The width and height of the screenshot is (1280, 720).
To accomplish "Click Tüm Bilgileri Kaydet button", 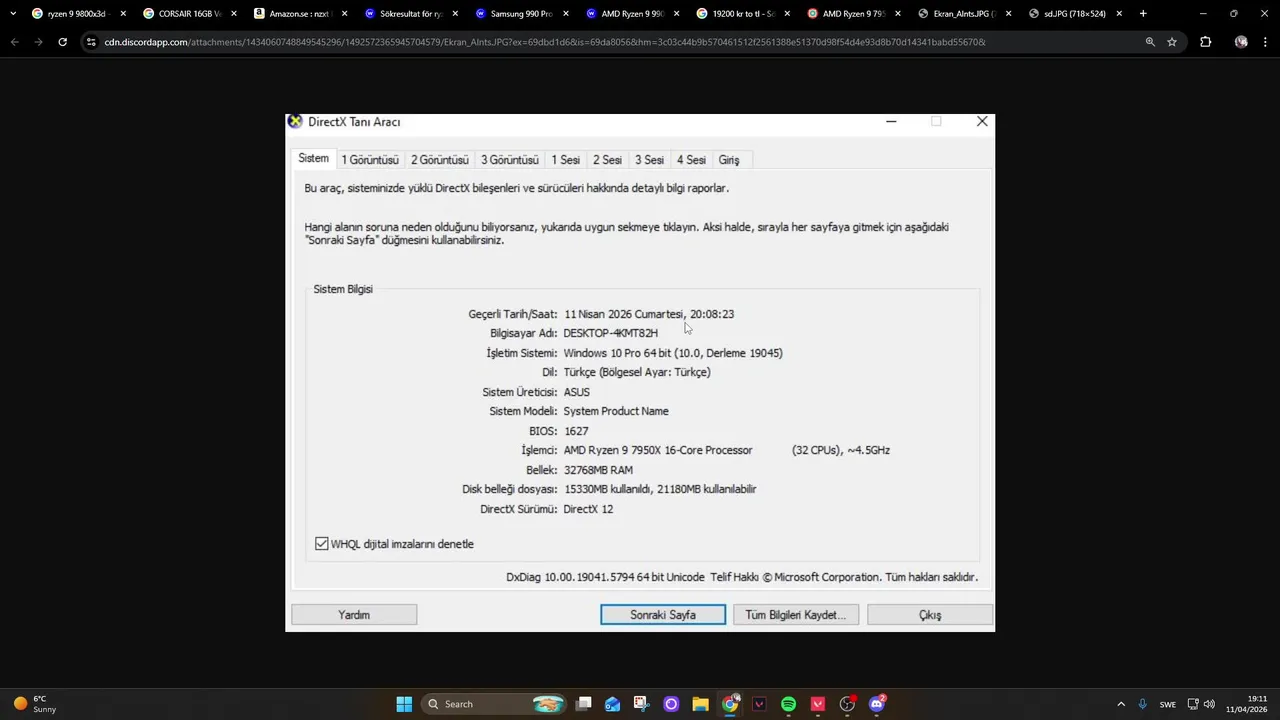I will (x=796, y=615).
